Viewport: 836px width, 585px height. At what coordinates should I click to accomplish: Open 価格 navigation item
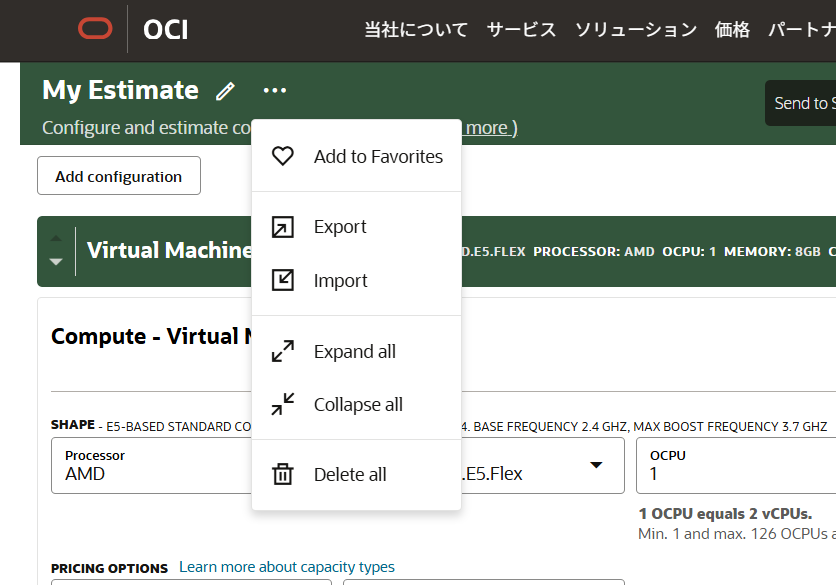pyautogui.click(x=732, y=29)
